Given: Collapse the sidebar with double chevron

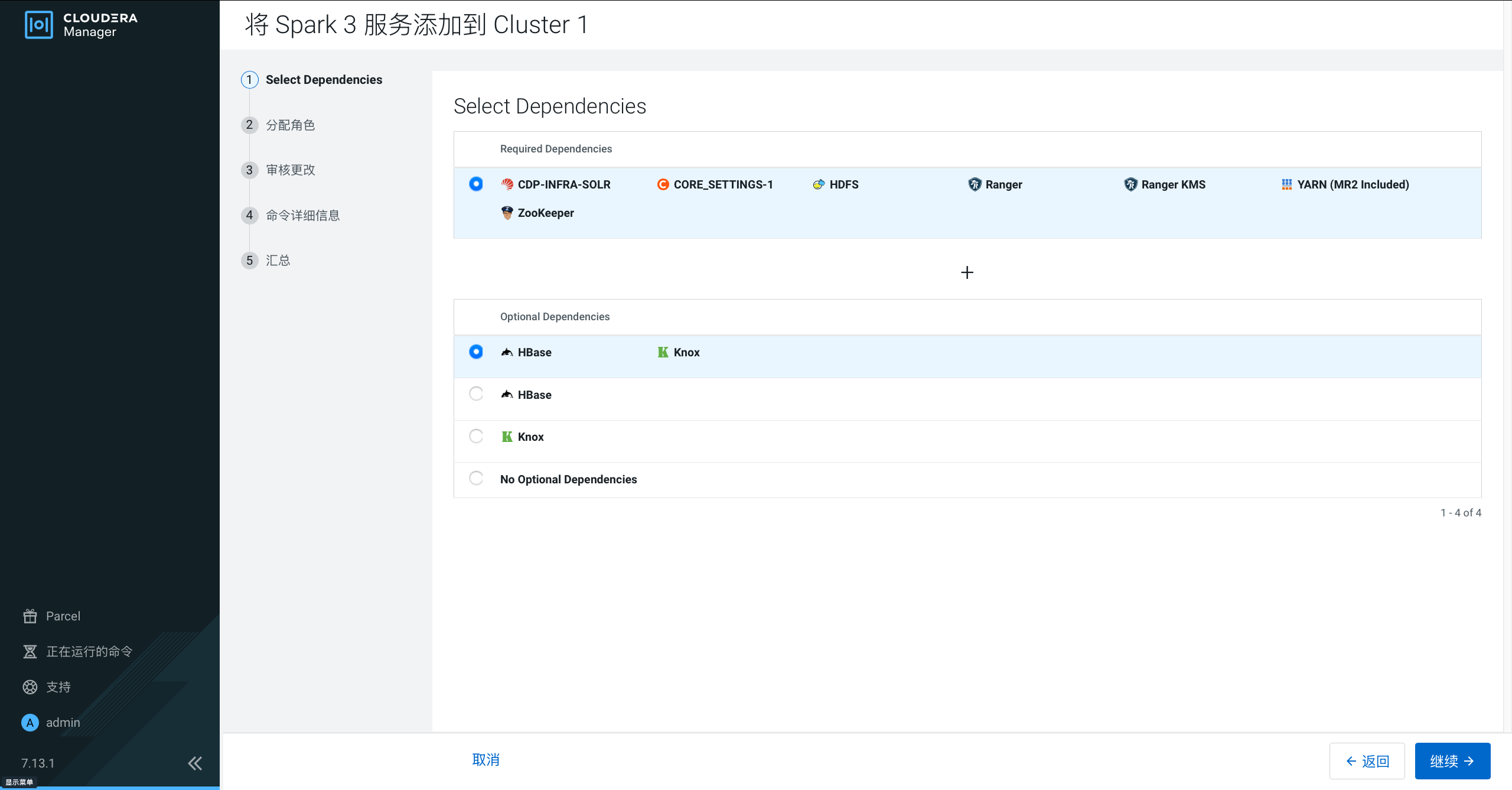Looking at the screenshot, I should click(195, 763).
